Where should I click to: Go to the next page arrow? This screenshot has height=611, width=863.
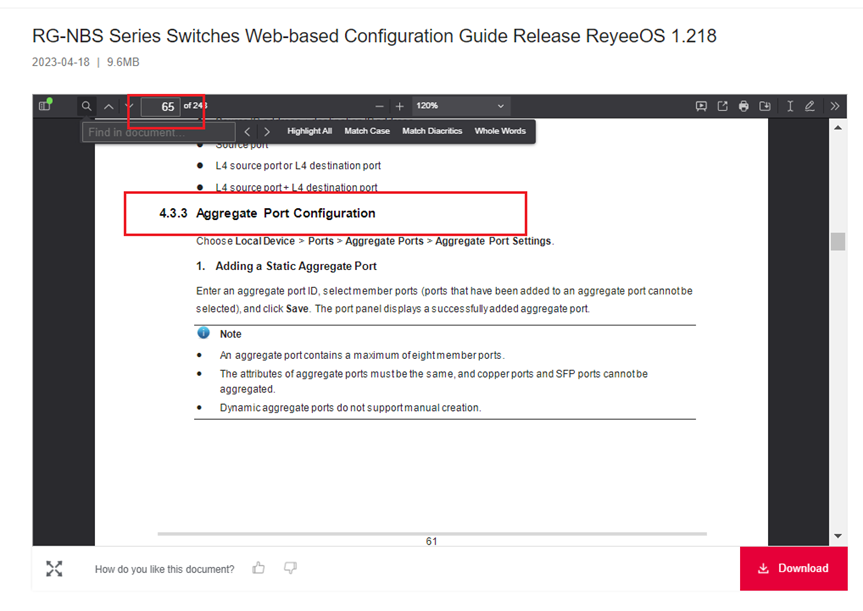click(x=129, y=106)
